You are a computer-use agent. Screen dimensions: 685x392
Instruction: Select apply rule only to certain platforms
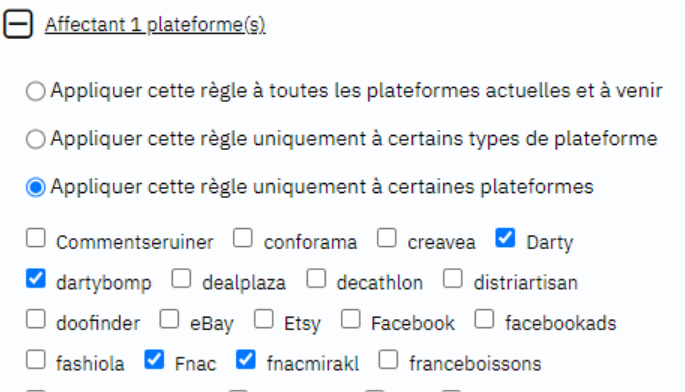[x=35, y=187]
